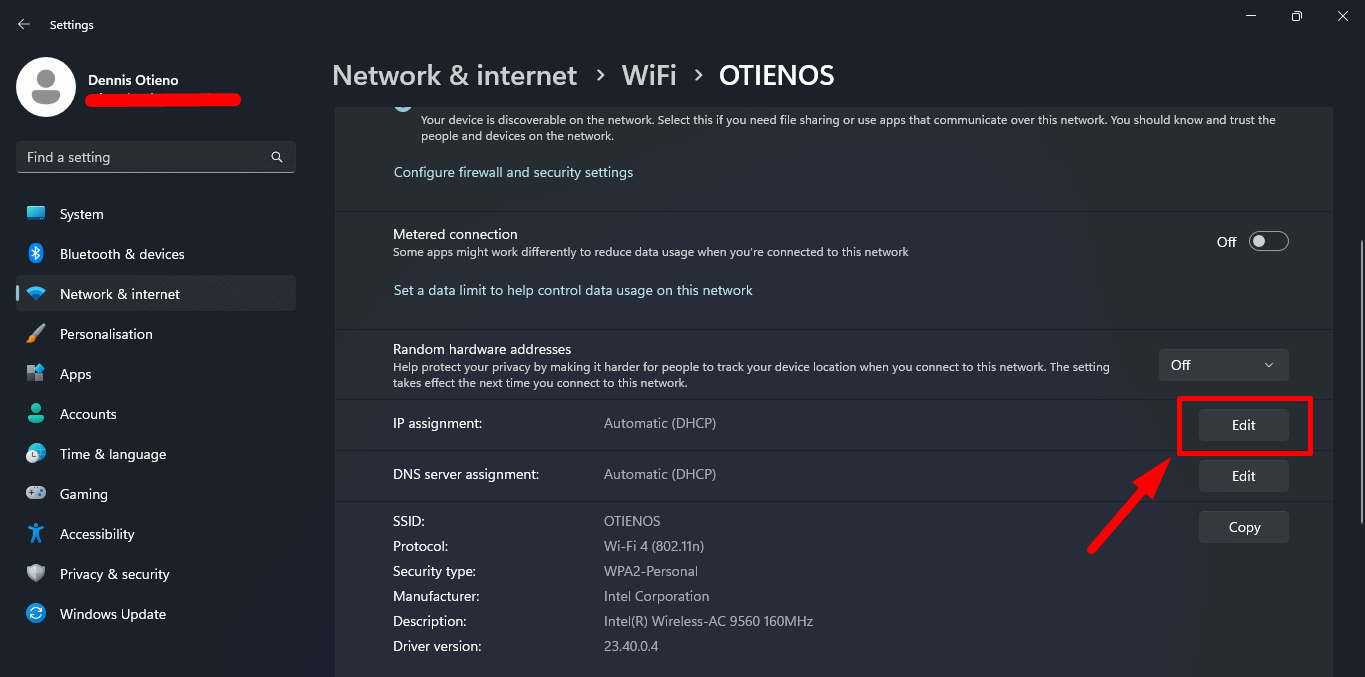Open System settings from the sidebar

pyautogui.click(x=80, y=213)
